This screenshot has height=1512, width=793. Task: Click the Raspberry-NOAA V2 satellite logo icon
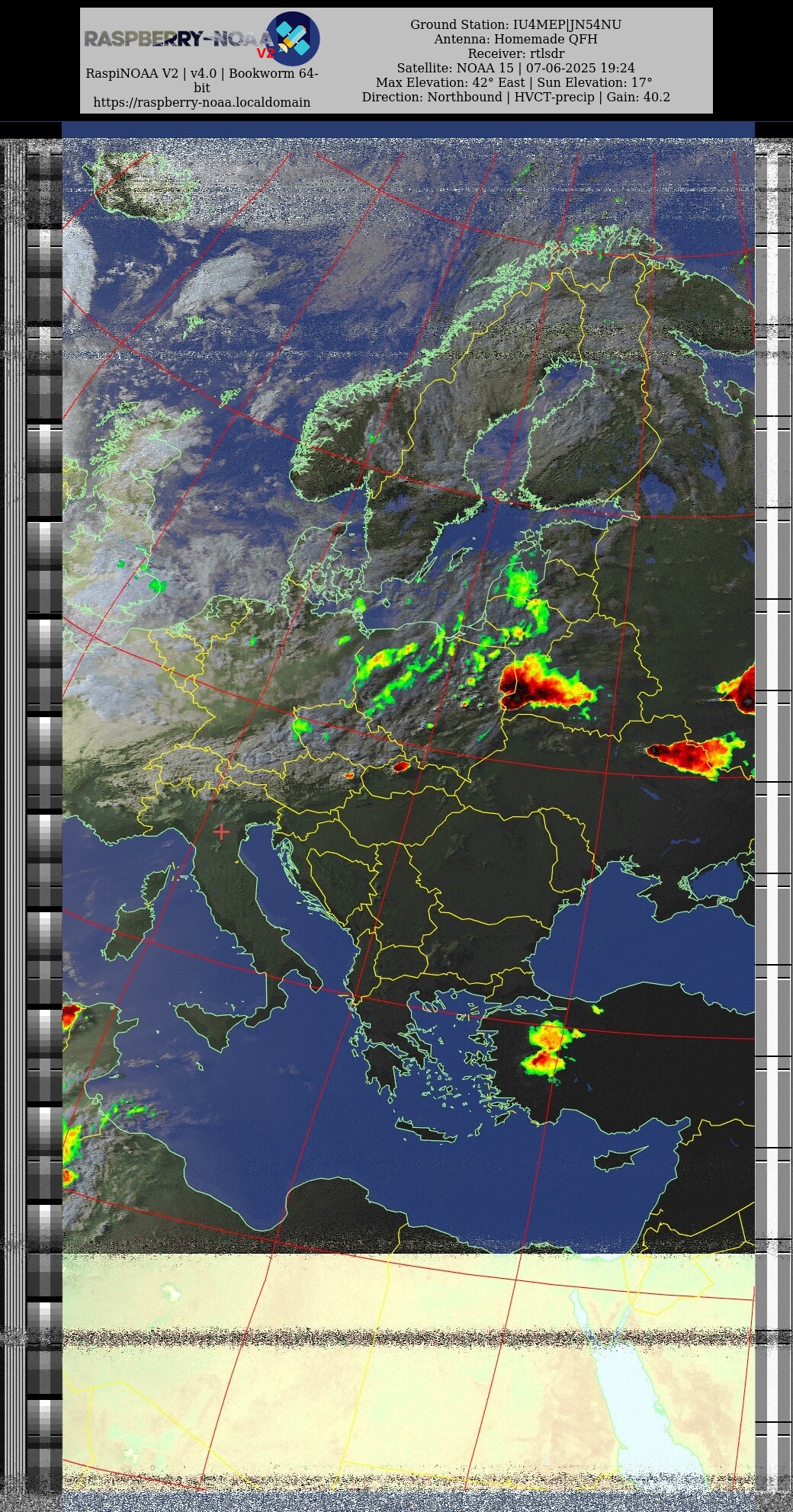coord(293,38)
